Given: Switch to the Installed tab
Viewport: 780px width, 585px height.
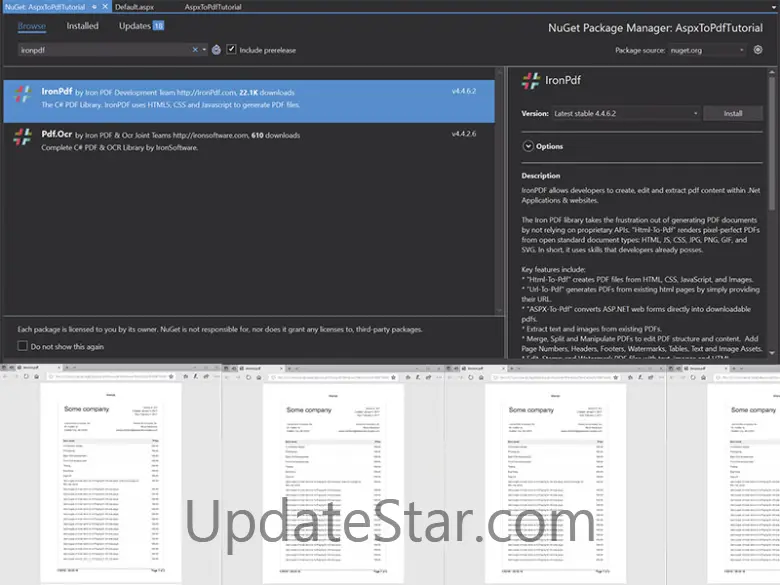Looking at the screenshot, I should (83, 26).
